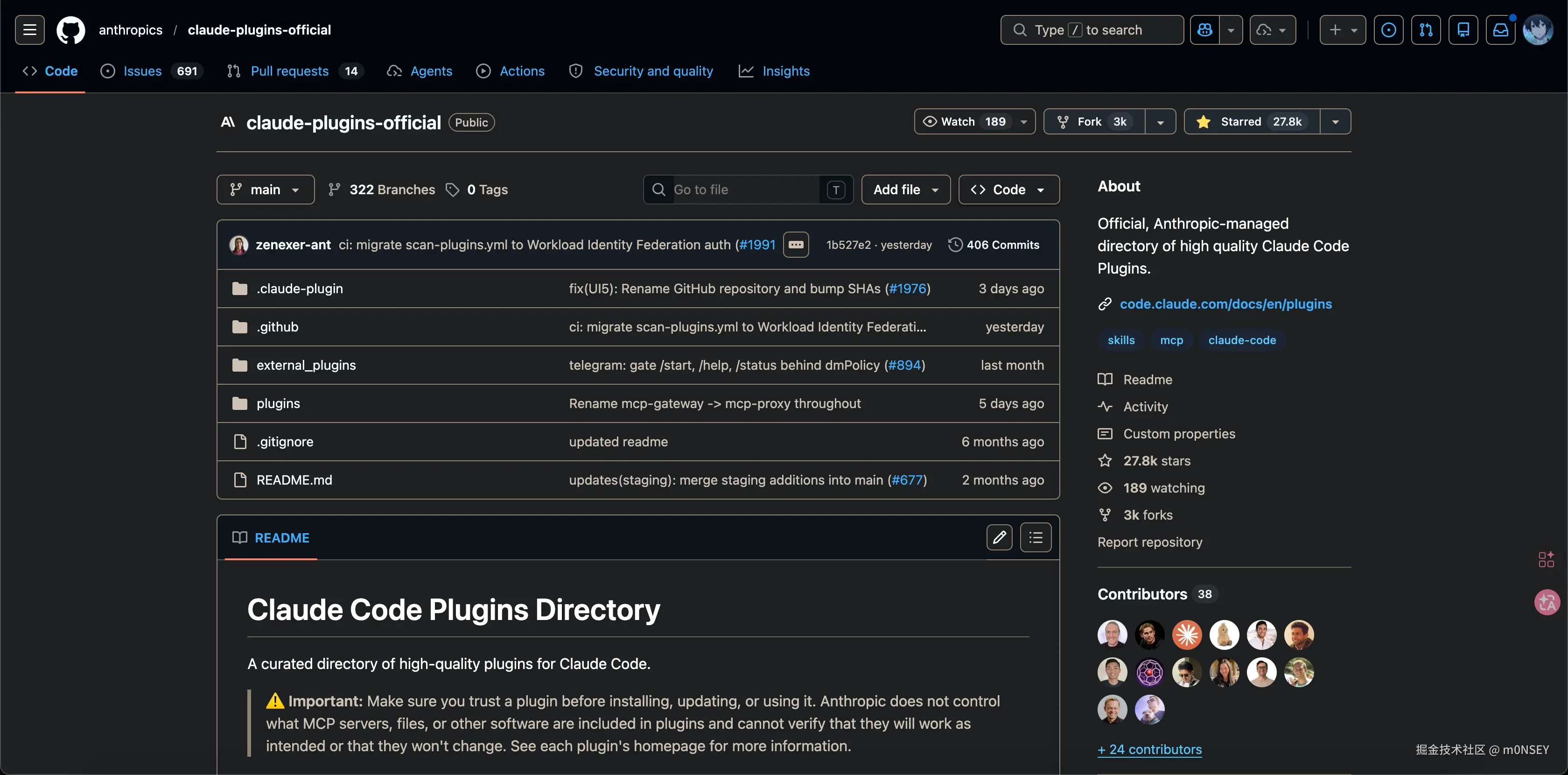Open user profile avatar menu
Screen dimensions: 1568x775
1538,30
